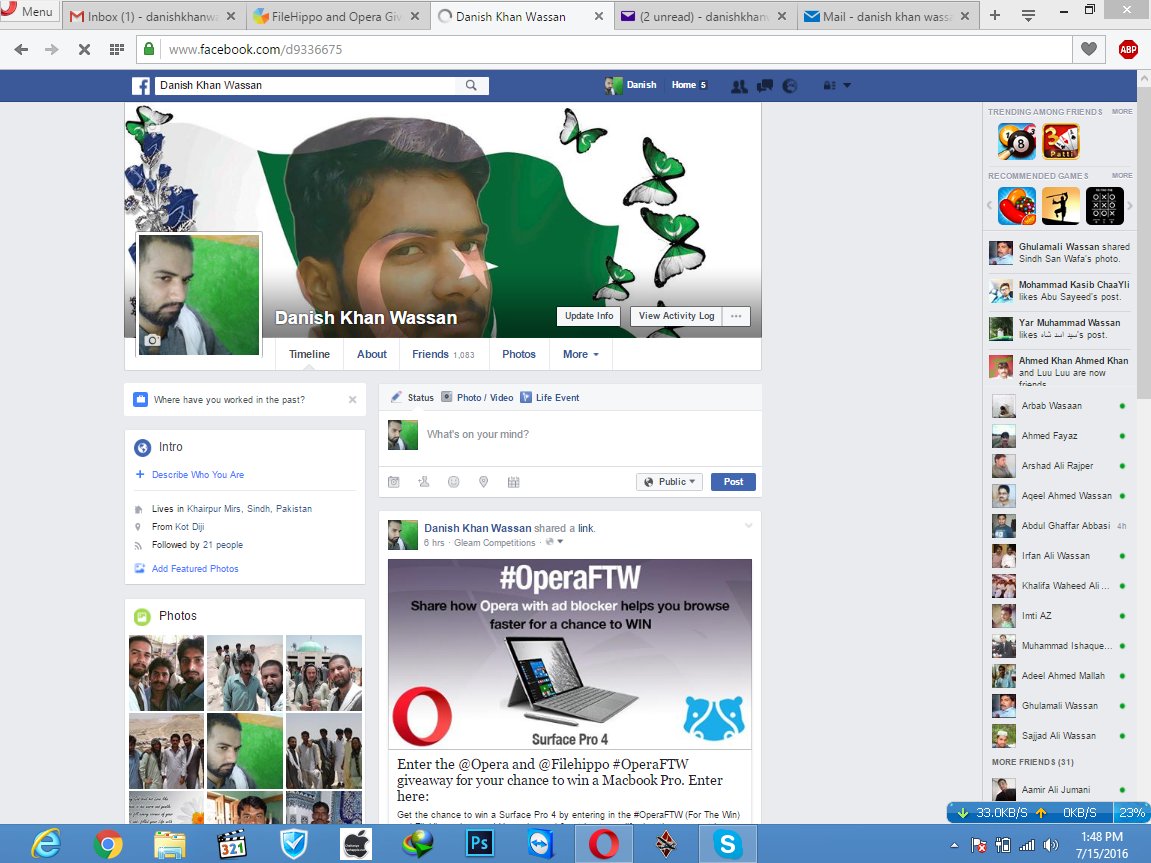Open post privacy dropdown near Gleam Competitions
This screenshot has height=863, width=1151.
click(x=554, y=542)
